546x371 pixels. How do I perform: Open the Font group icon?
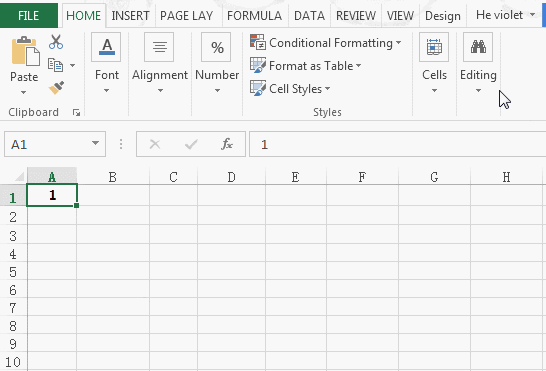click(x=106, y=47)
